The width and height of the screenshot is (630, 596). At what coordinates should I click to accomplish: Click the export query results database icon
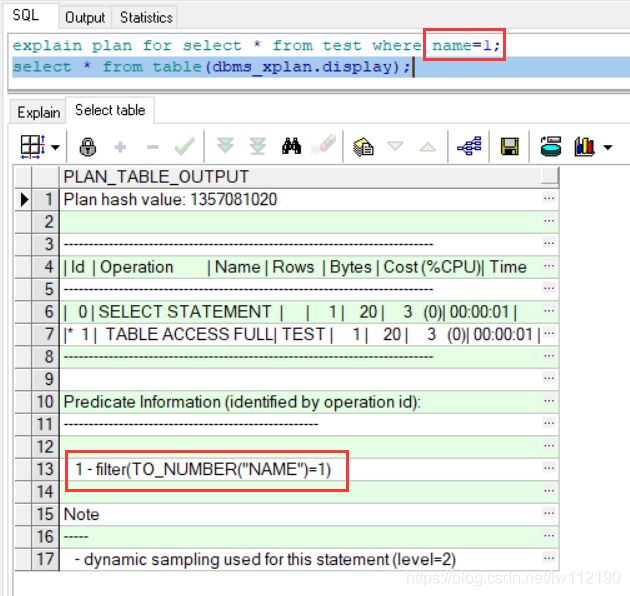tap(551, 146)
